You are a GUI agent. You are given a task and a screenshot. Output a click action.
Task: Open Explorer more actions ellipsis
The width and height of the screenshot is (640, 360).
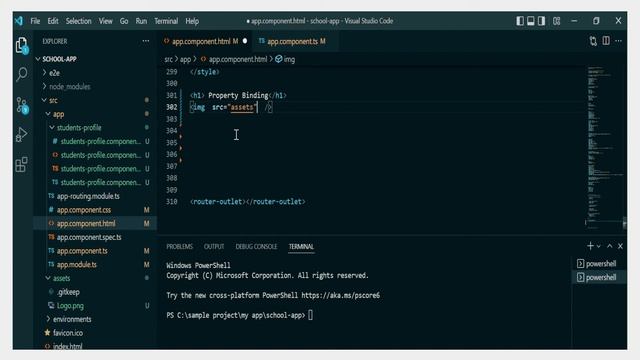[146, 41]
